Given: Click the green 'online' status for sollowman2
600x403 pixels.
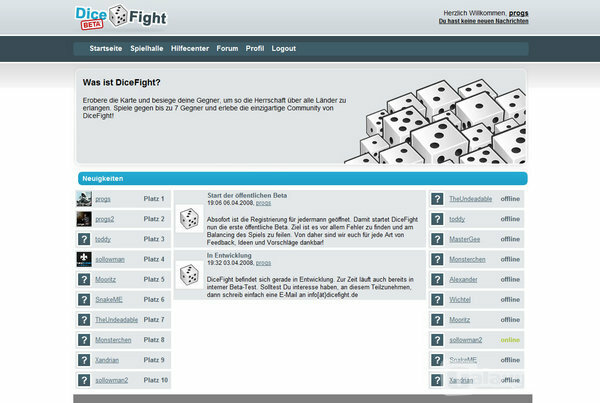Looking at the screenshot, I should (x=510, y=340).
